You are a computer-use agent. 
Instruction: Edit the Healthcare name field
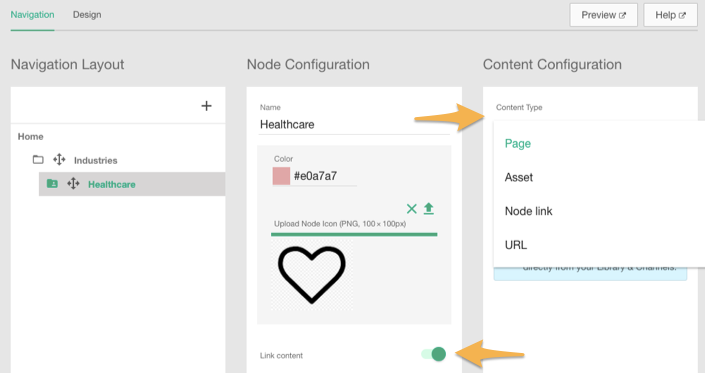click(x=354, y=124)
